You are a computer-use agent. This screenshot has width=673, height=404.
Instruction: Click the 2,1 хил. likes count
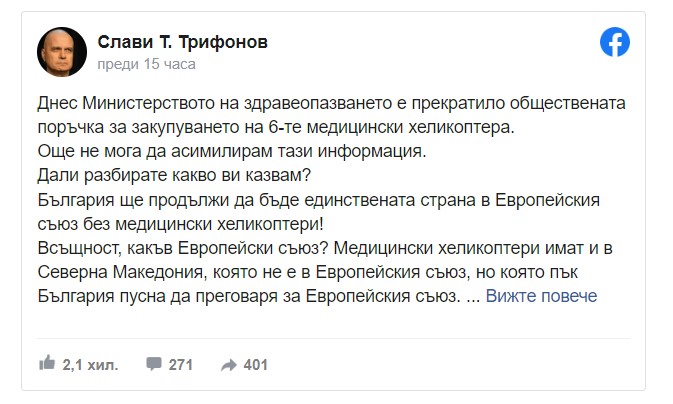[87, 365]
